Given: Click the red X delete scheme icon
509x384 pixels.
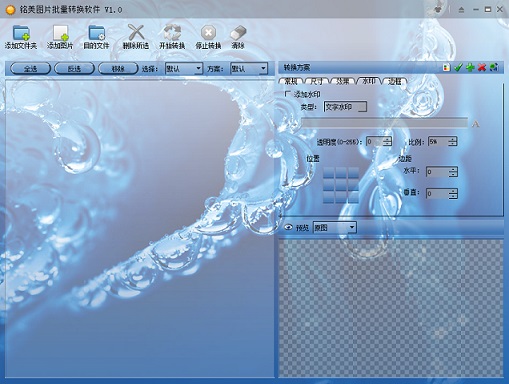Looking at the screenshot, I should pyautogui.click(x=482, y=68).
